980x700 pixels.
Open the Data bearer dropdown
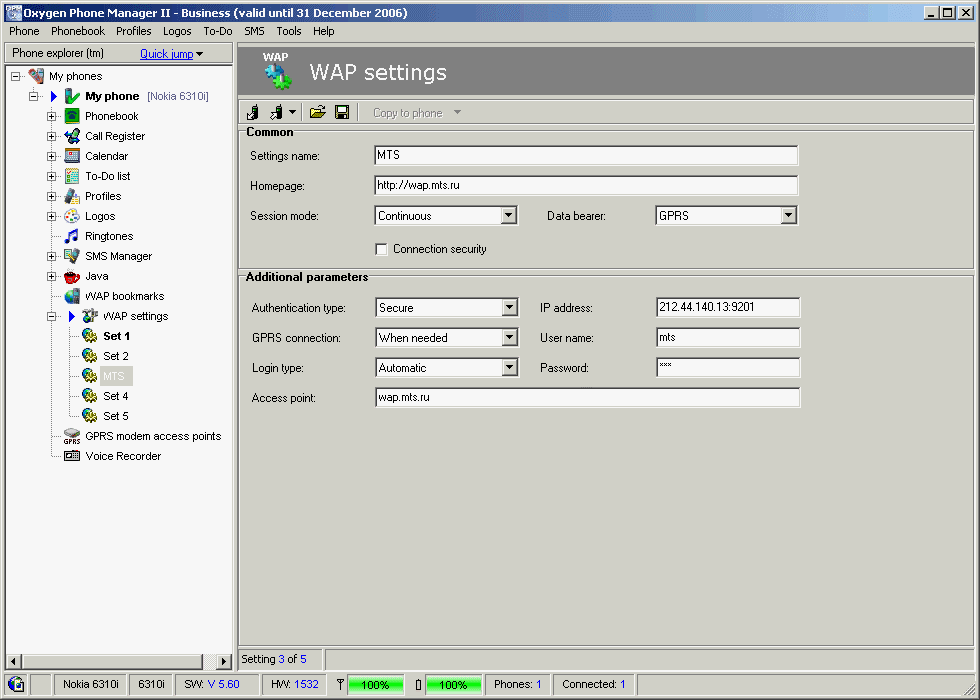[788, 216]
